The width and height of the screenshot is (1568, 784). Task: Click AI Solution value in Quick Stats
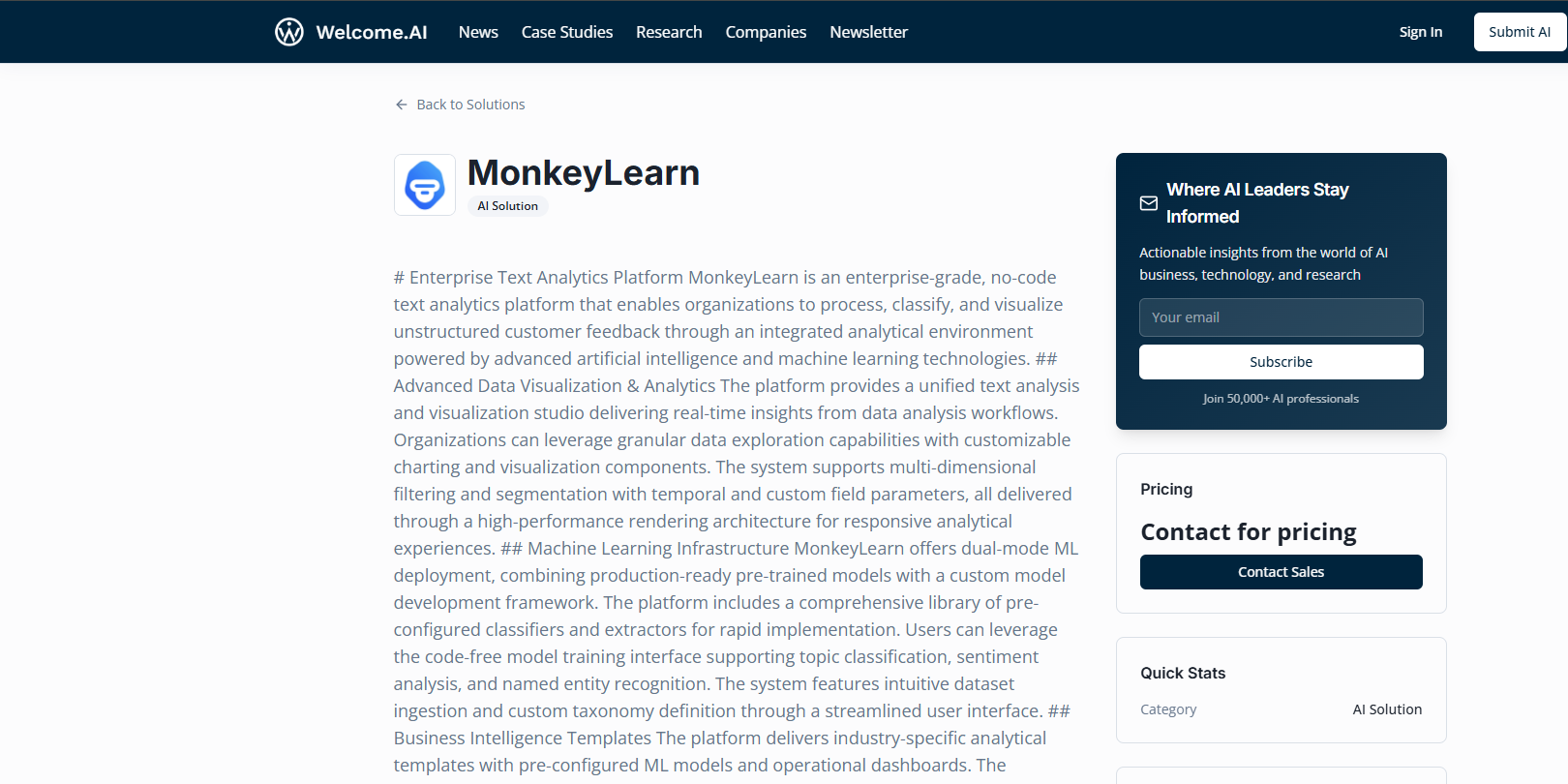point(1386,709)
